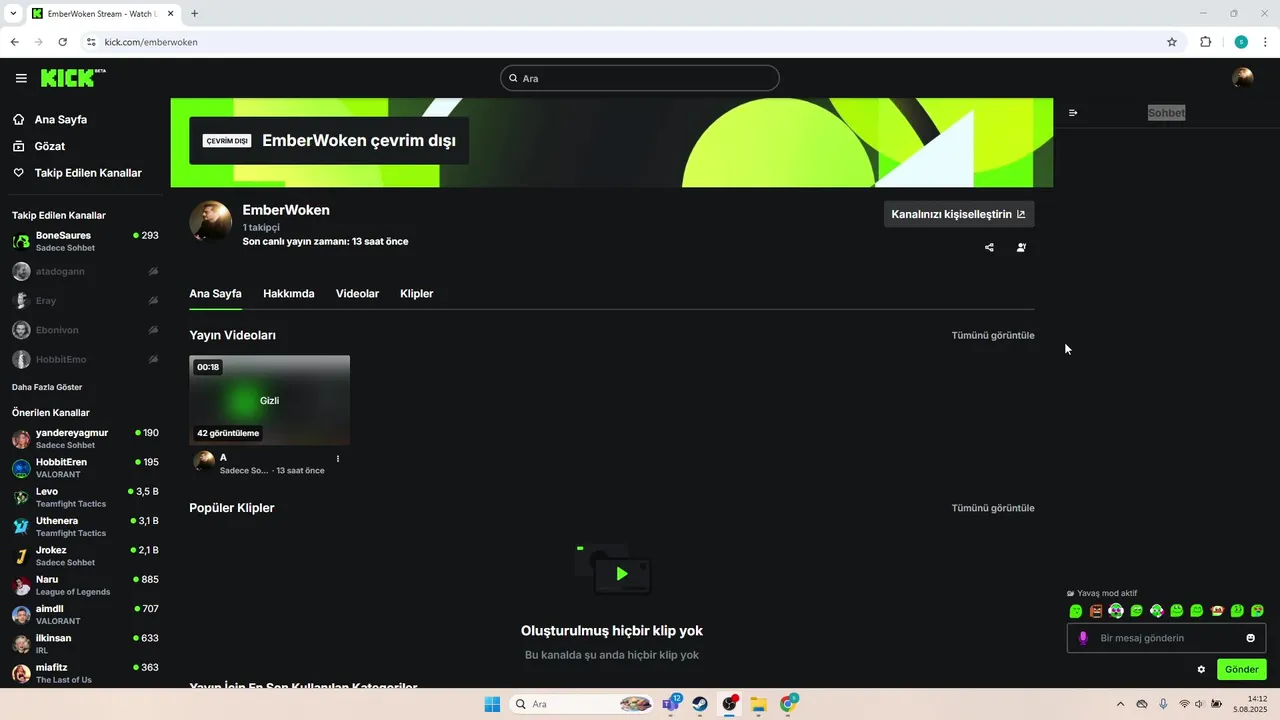This screenshot has height=720, width=1280.
Task: Open the Chrome extensions puzzle icon
Action: [x=1205, y=42]
